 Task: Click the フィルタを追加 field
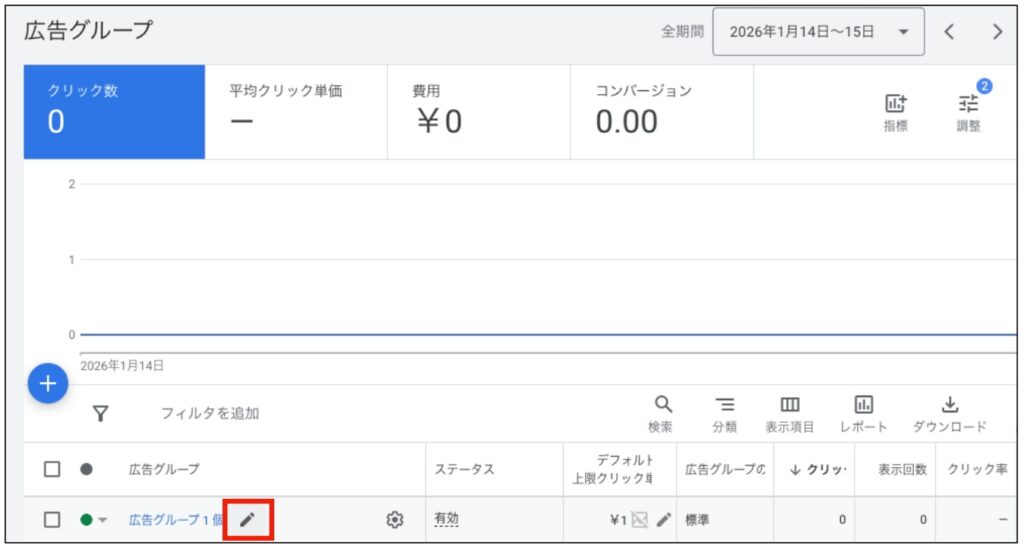(x=210, y=413)
